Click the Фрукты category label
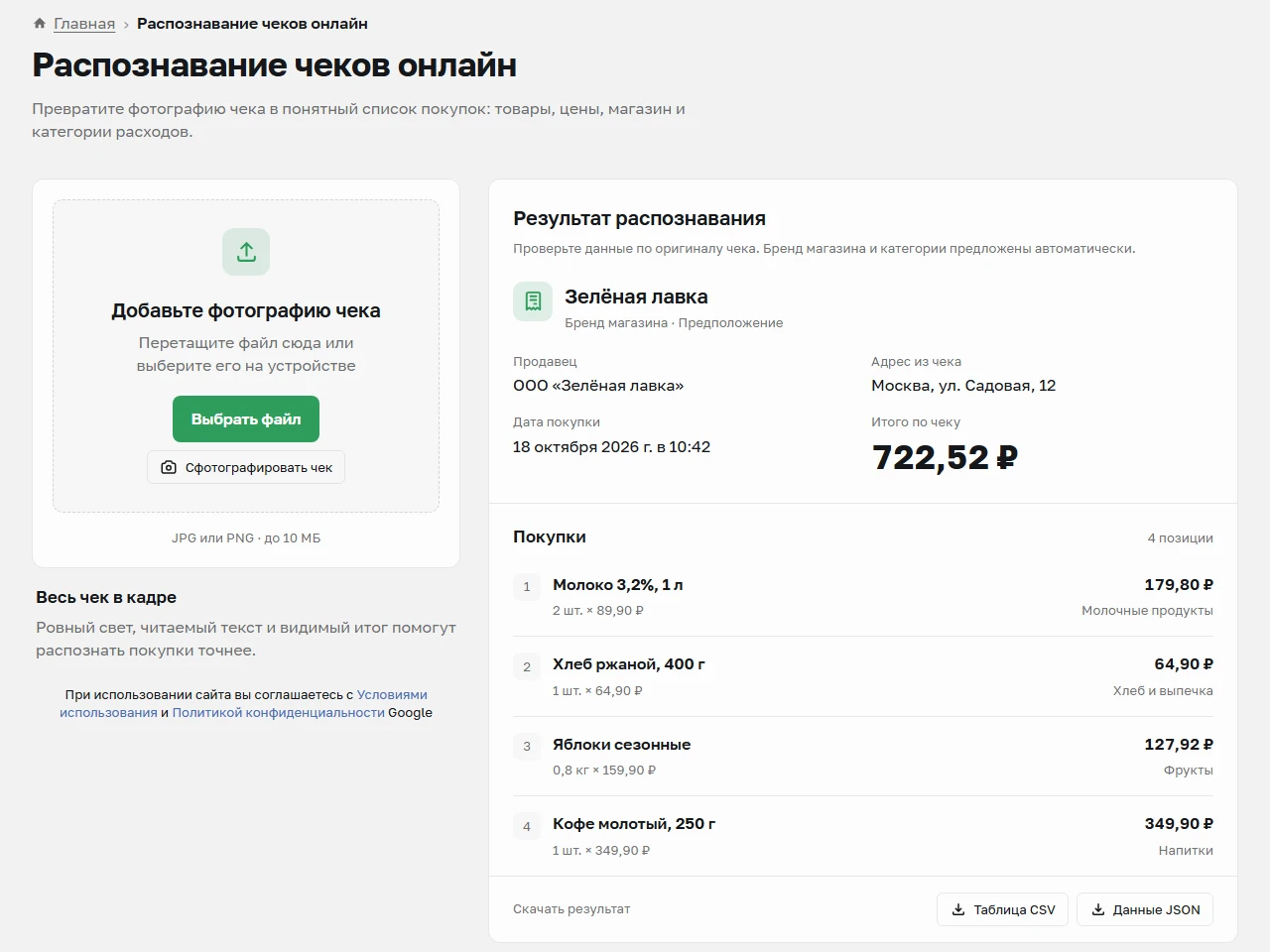 (x=1189, y=771)
